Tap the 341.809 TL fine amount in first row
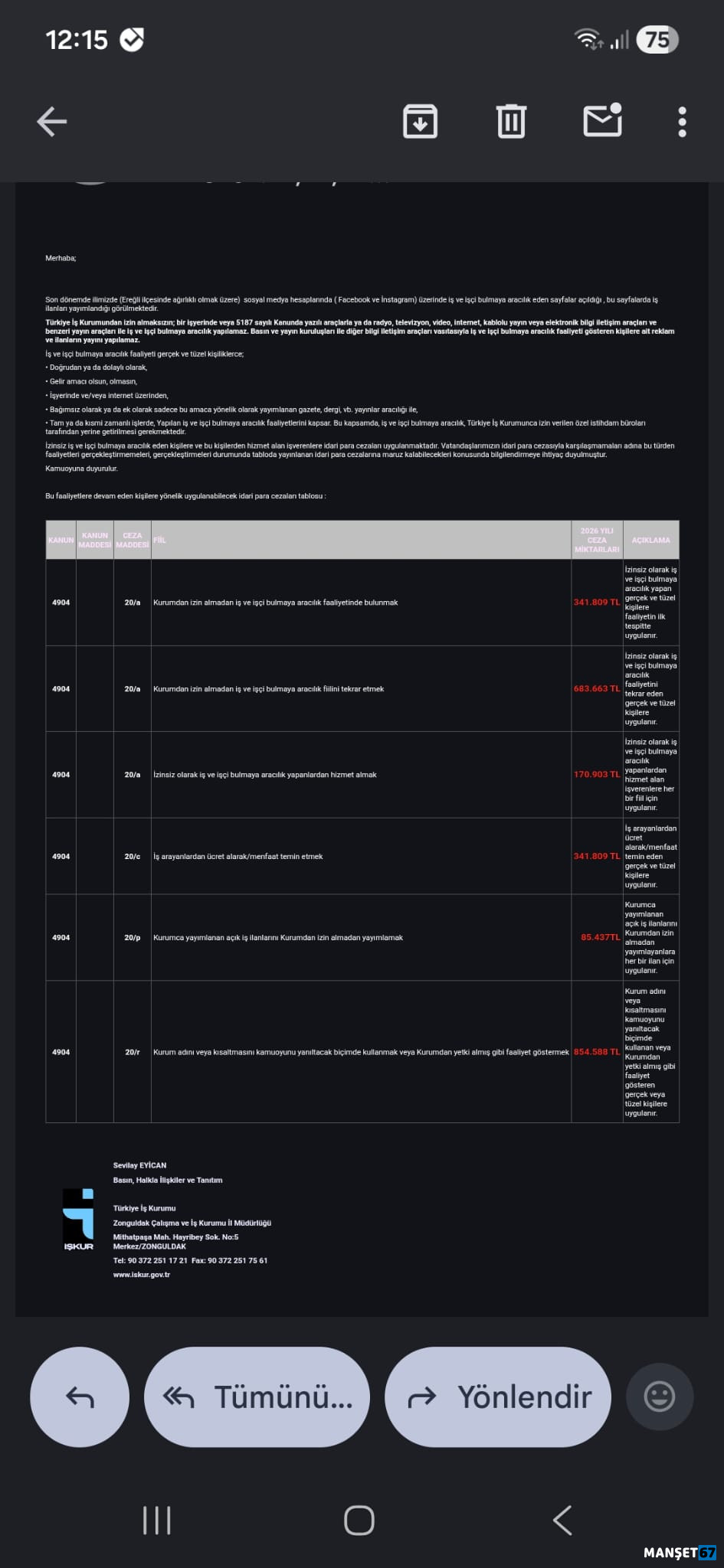This screenshot has width=724, height=1568. point(596,603)
